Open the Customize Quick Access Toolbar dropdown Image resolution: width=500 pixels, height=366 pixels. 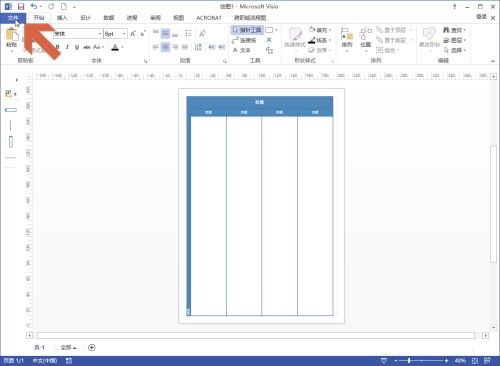(x=74, y=7)
